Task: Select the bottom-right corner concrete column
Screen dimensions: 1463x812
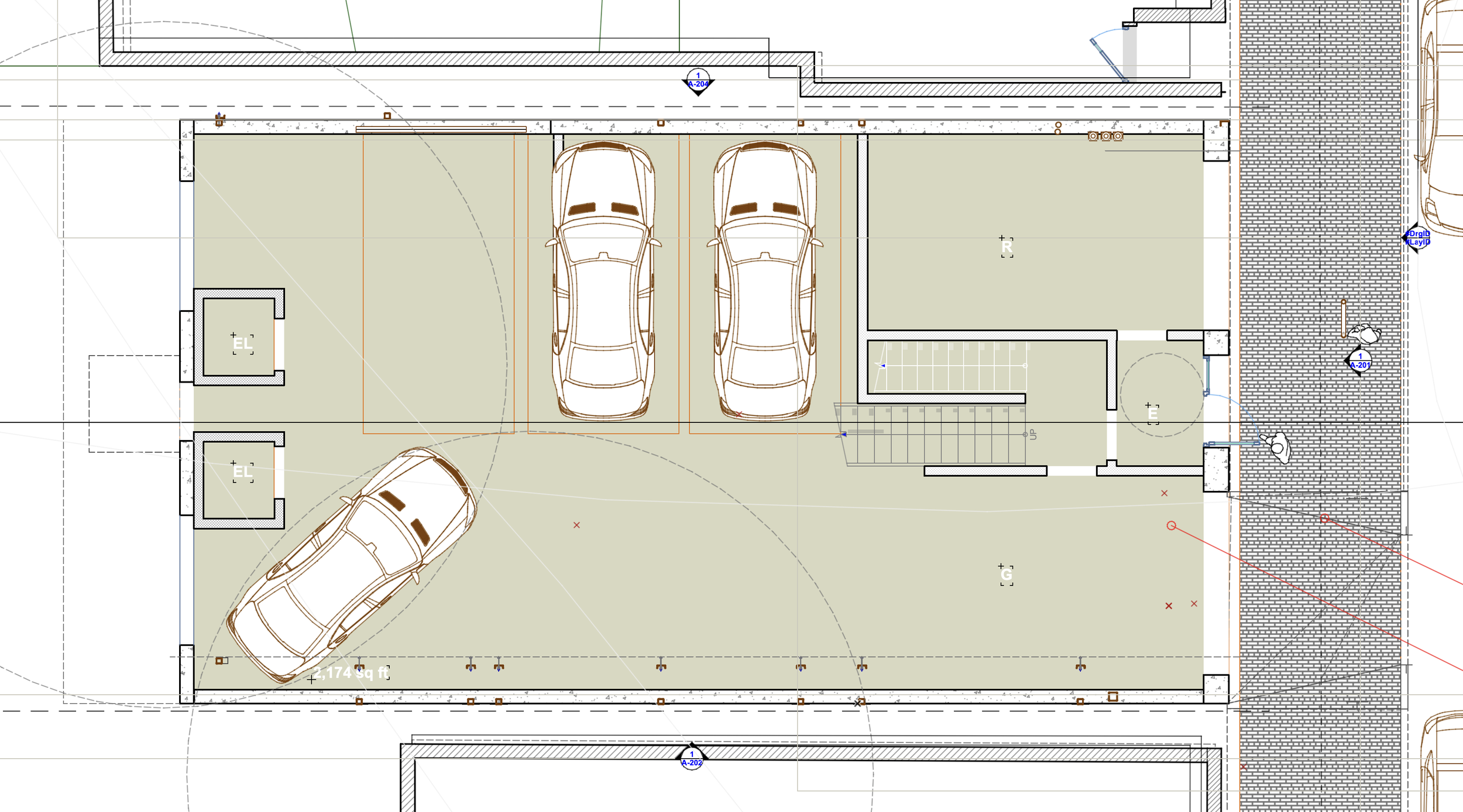Action: (x=1216, y=689)
